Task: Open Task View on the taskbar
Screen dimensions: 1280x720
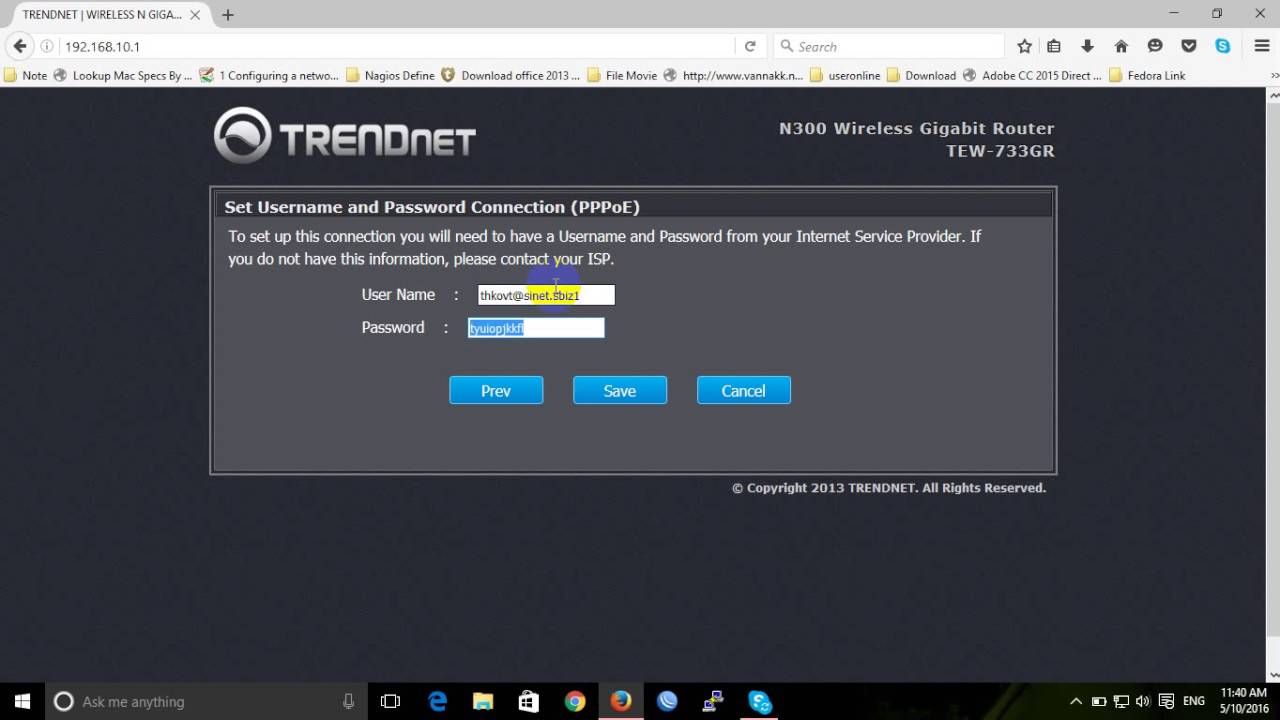Action: point(391,701)
